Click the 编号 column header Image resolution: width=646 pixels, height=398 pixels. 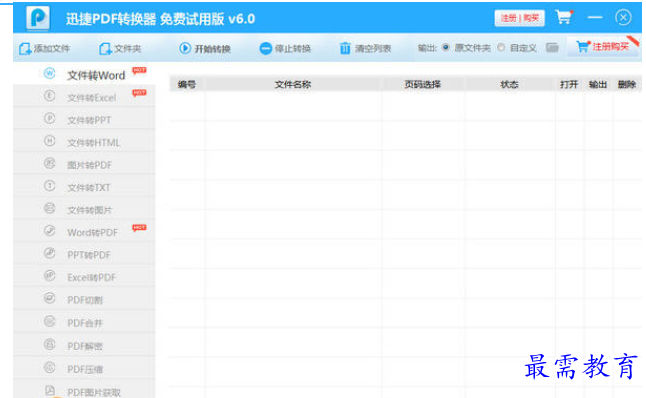tap(187, 84)
